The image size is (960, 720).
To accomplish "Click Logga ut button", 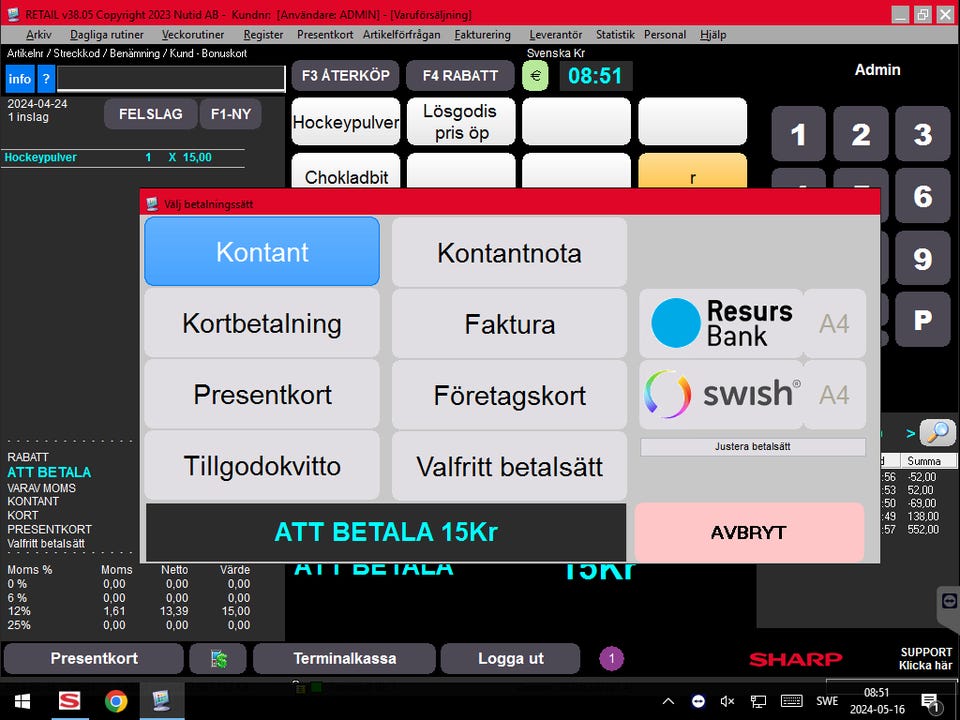I will click(x=511, y=658).
